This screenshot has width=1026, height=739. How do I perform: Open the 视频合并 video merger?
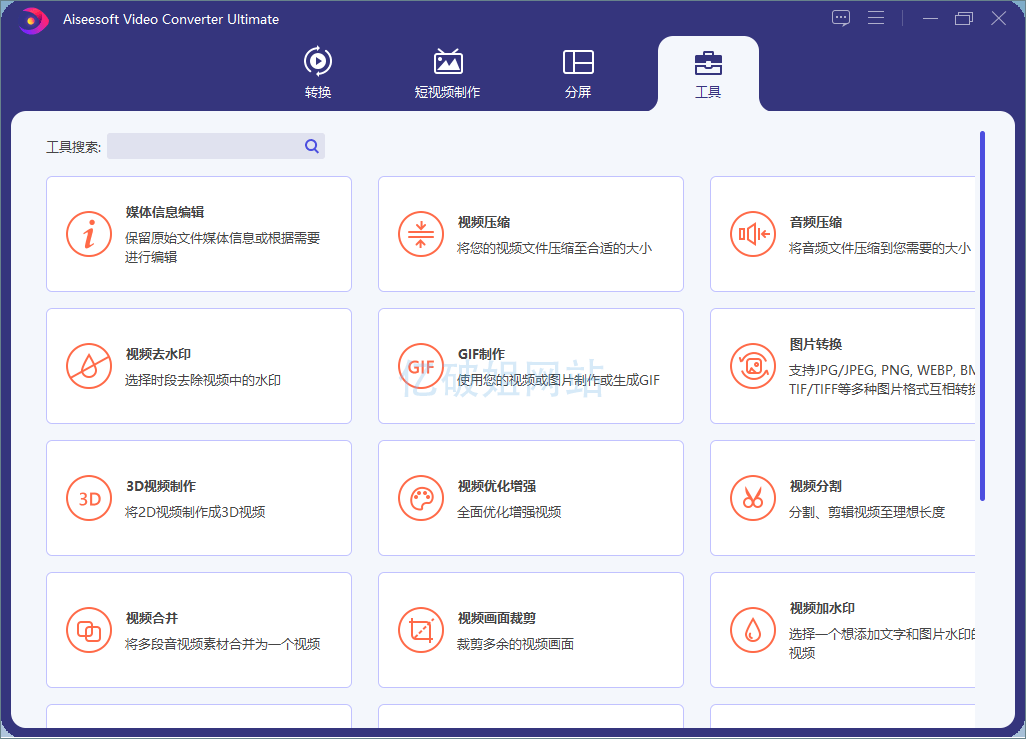point(198,630)
